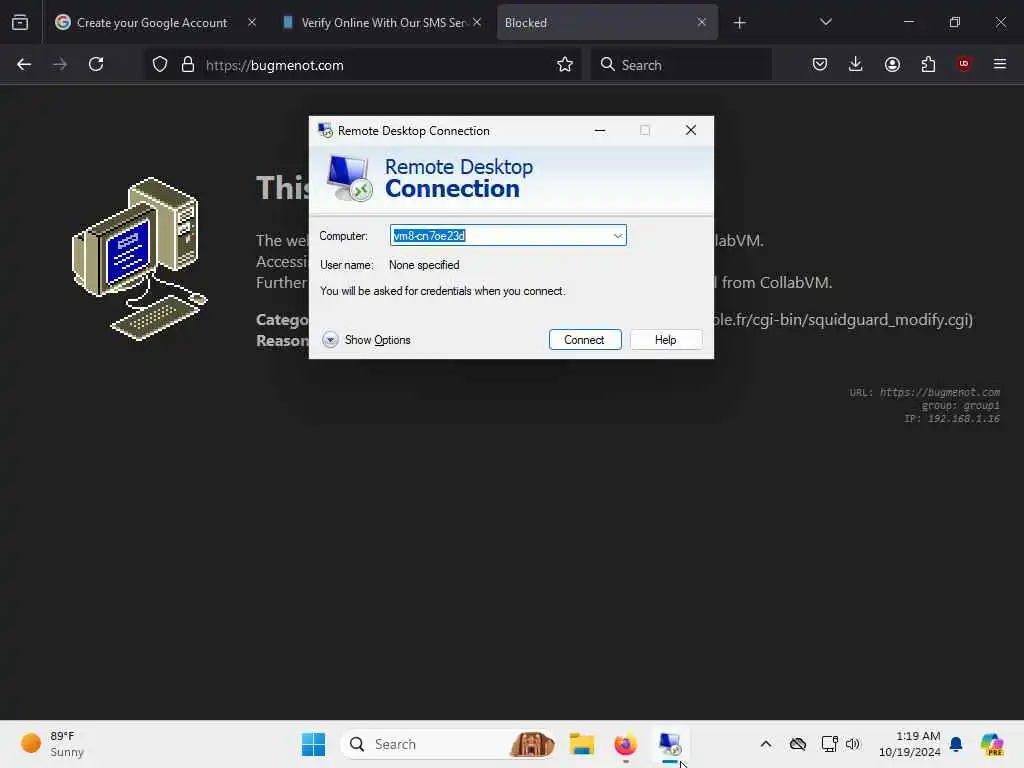Open the clock showing 1:19 AM
The image size is (1024, 768).
coord(909,744)
